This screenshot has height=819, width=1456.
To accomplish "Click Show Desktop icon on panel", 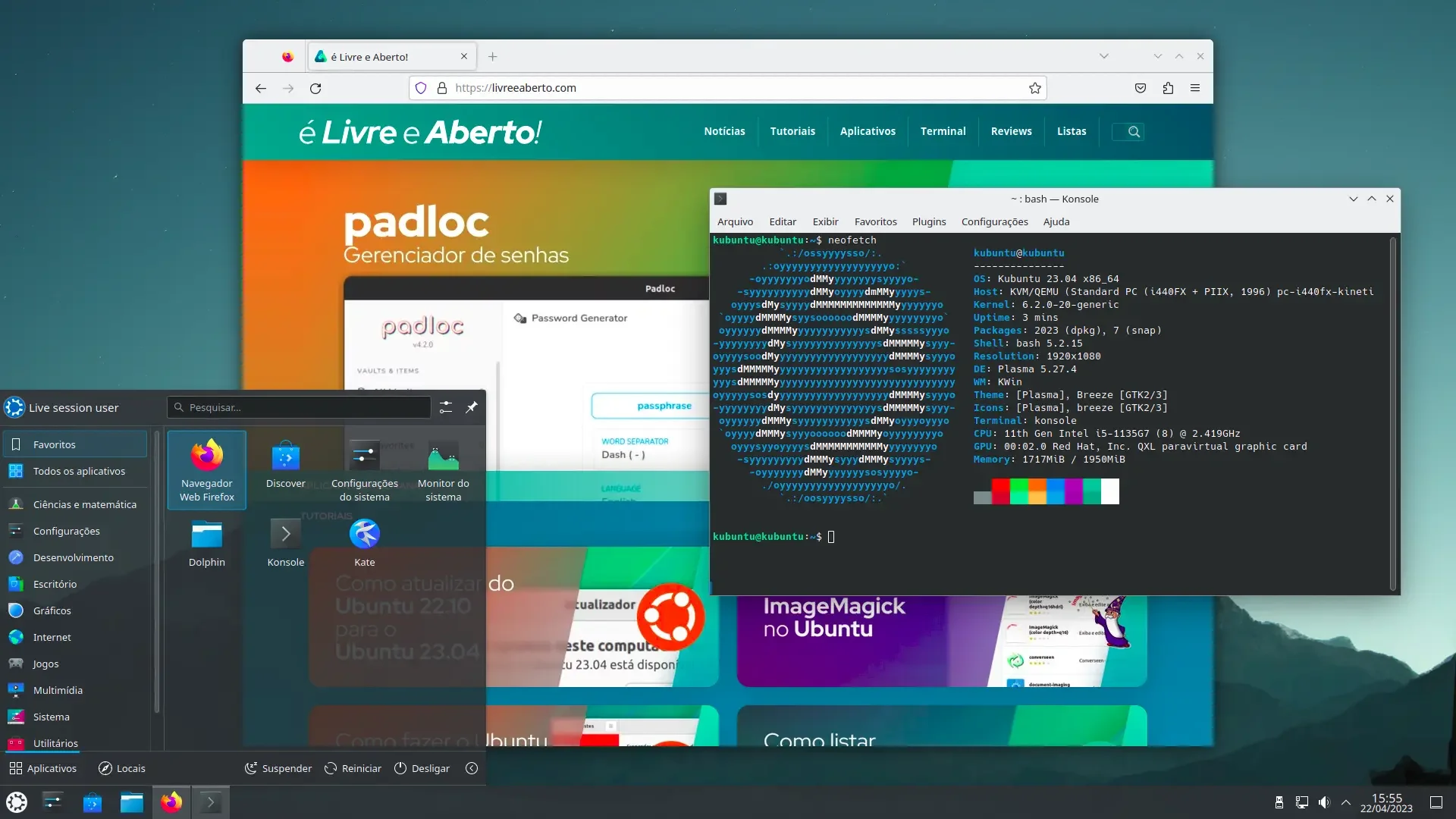I will 1436,802.
